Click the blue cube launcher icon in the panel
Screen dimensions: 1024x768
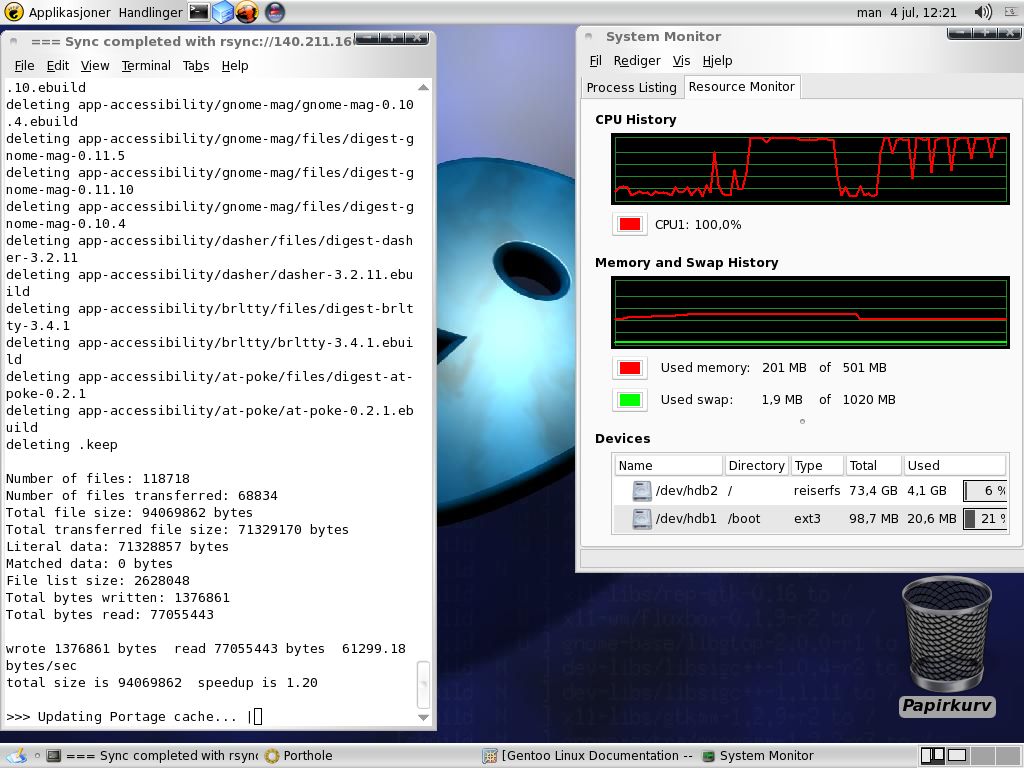223,12
